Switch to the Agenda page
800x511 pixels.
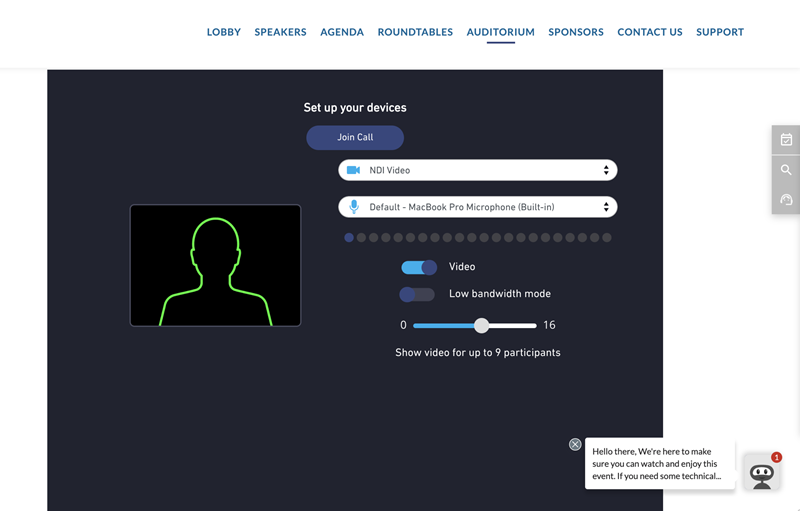coord(342,32)
